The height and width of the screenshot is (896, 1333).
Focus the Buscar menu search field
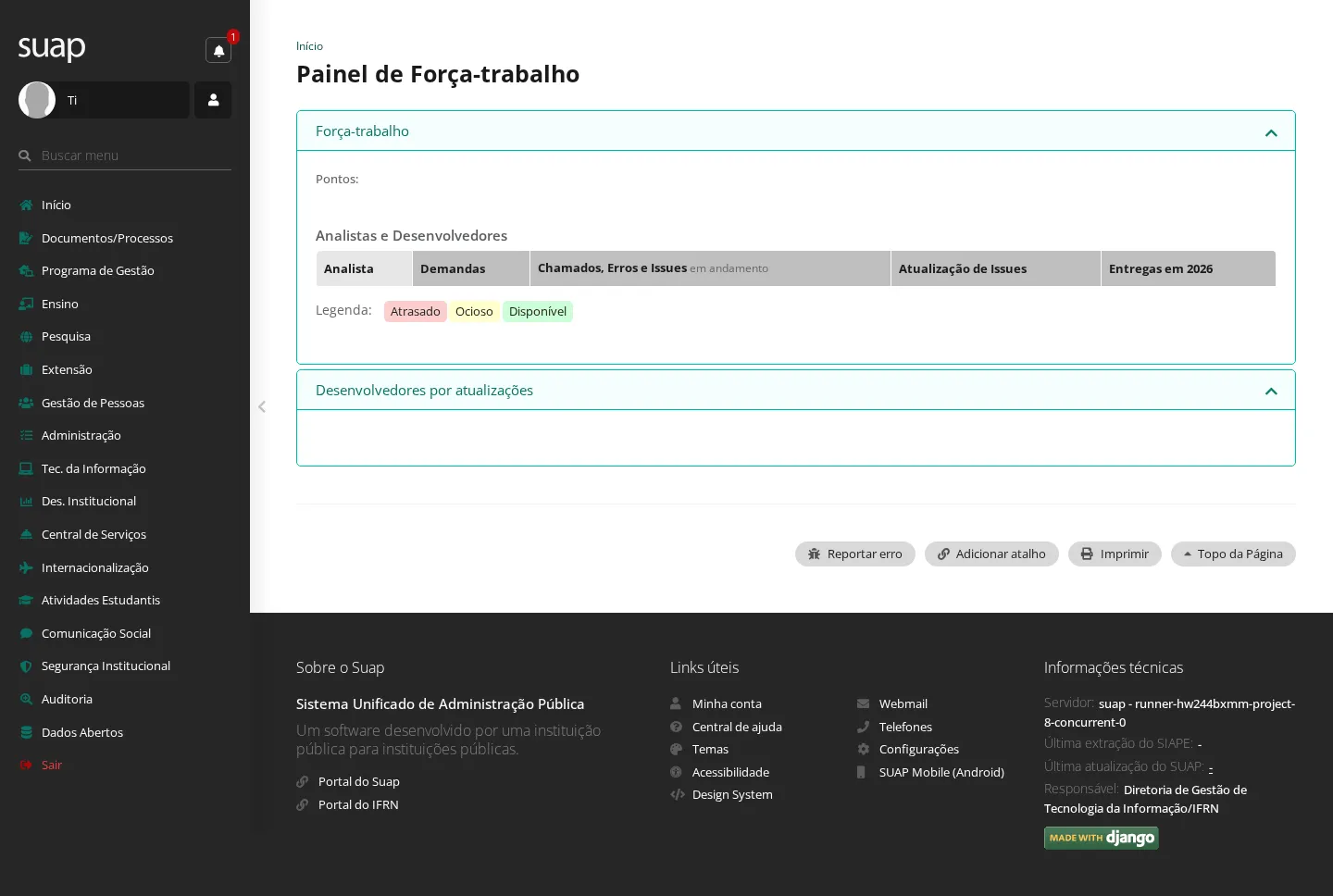click(125, 156)
